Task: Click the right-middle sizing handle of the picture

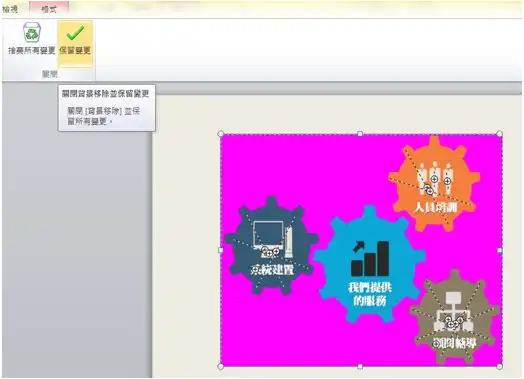Action: [x=500, y=250]
